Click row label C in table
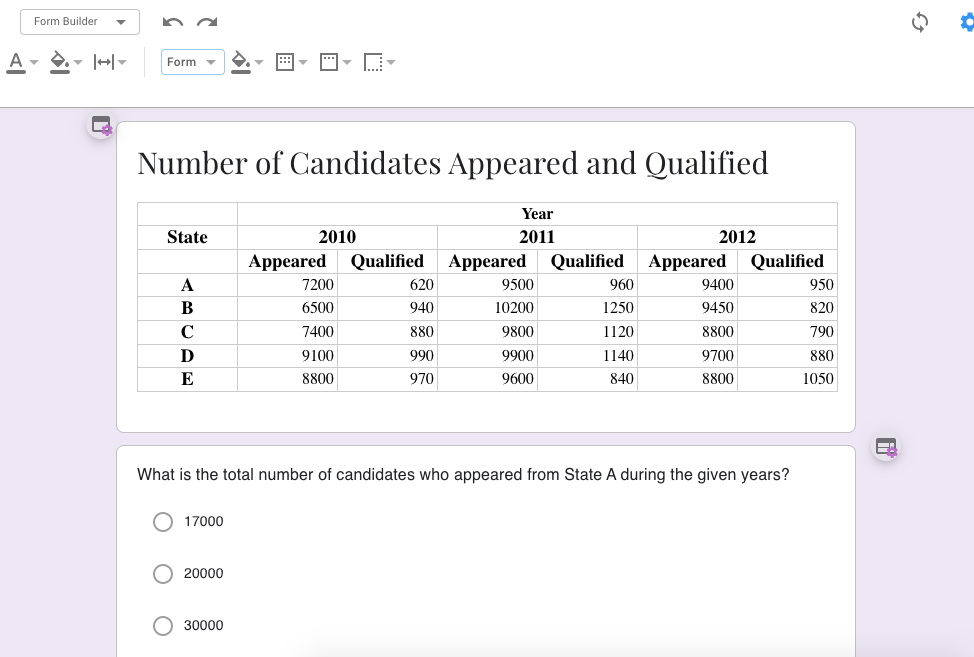 (x=187, y=332)
